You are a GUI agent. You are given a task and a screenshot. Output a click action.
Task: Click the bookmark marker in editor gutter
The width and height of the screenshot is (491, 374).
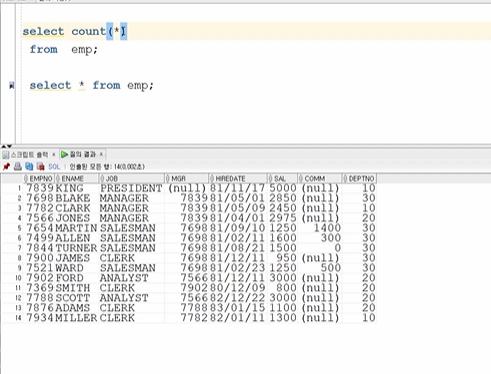12,86
